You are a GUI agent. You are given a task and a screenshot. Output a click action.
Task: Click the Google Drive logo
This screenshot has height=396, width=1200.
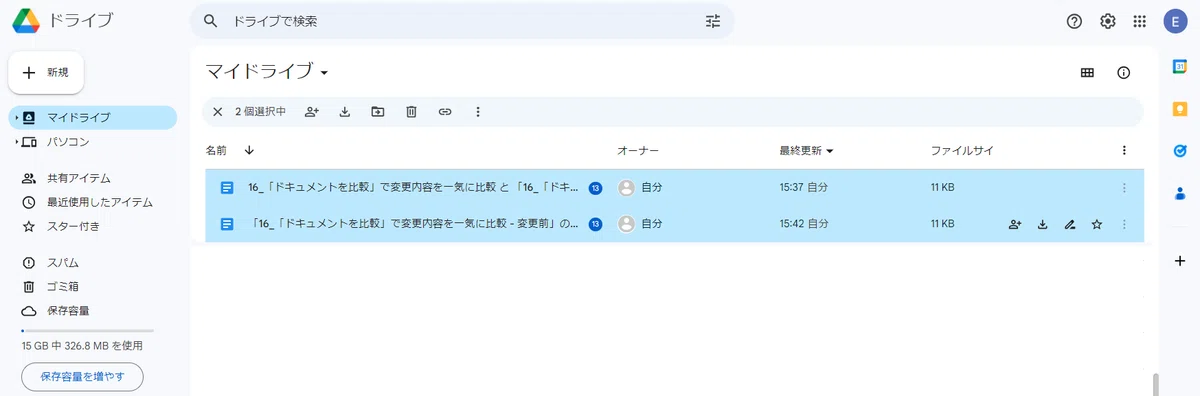[x=26, y=21]
